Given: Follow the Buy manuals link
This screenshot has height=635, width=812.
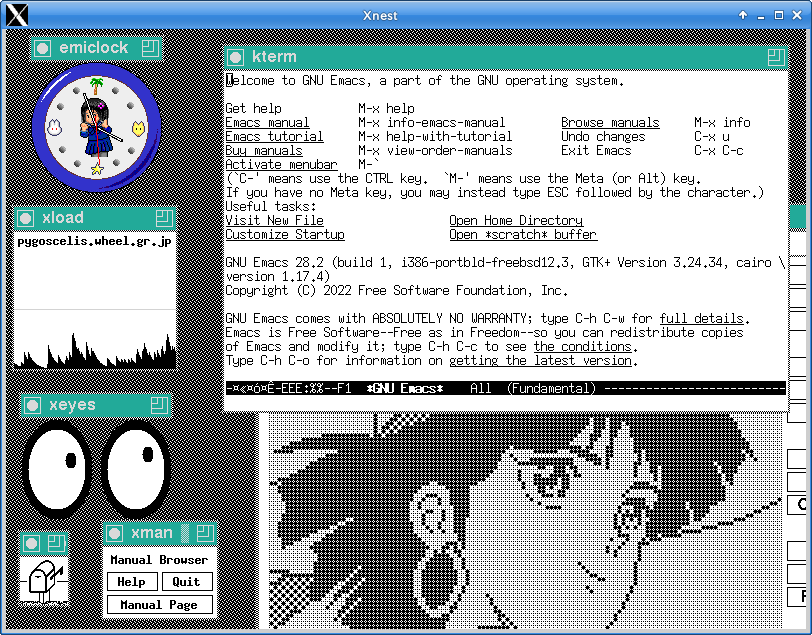Looking at the screenshot, I should tap(264, 151).
